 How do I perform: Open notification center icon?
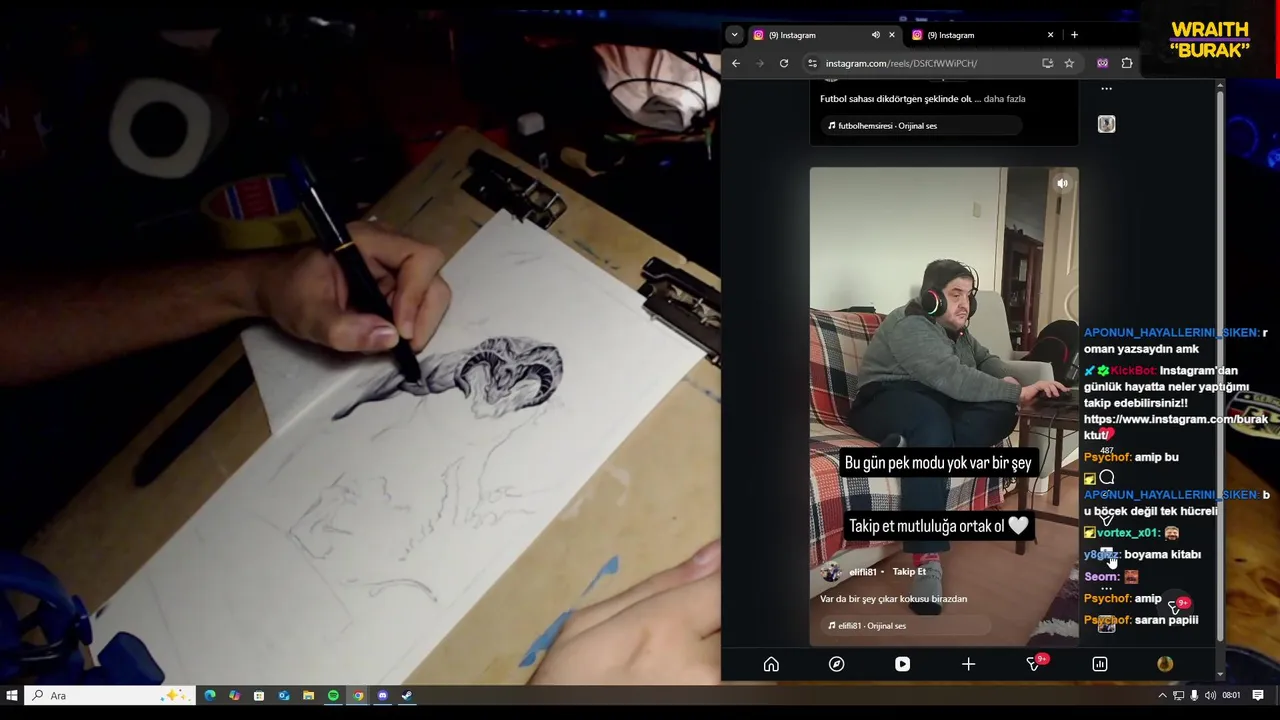1258,695
